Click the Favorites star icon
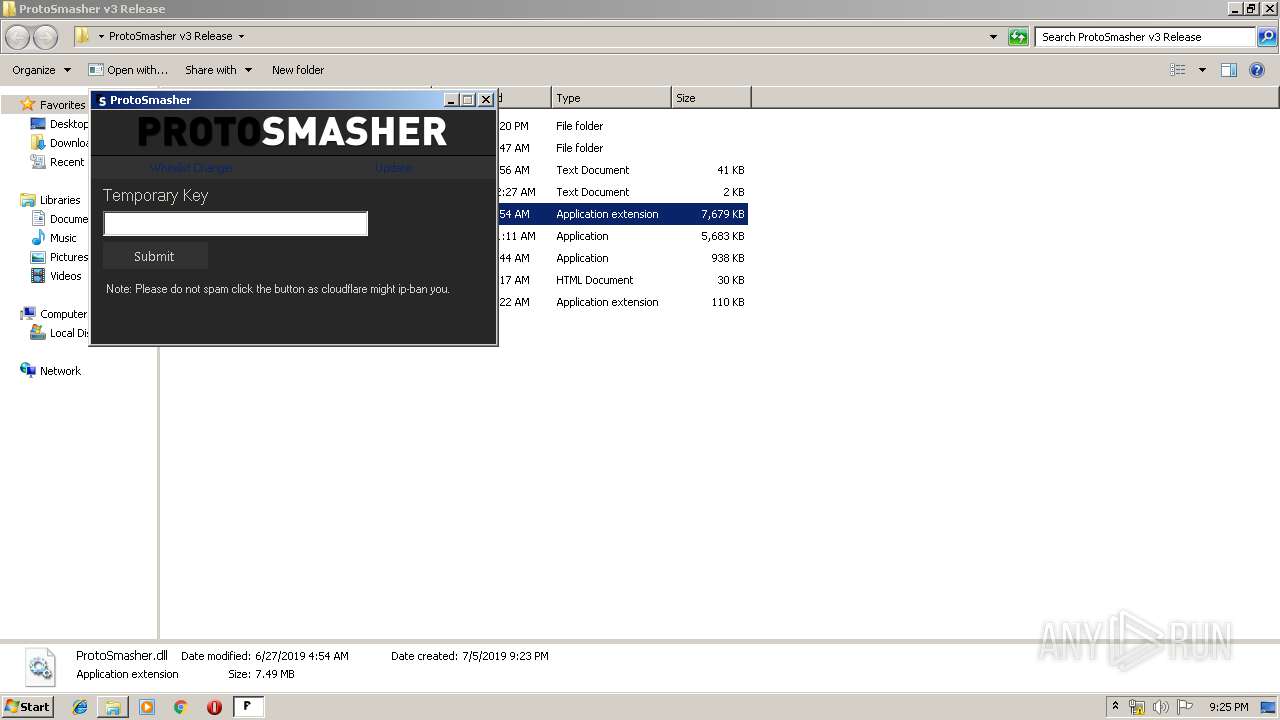Screen dimensions: 1280x720 [28, 105]
